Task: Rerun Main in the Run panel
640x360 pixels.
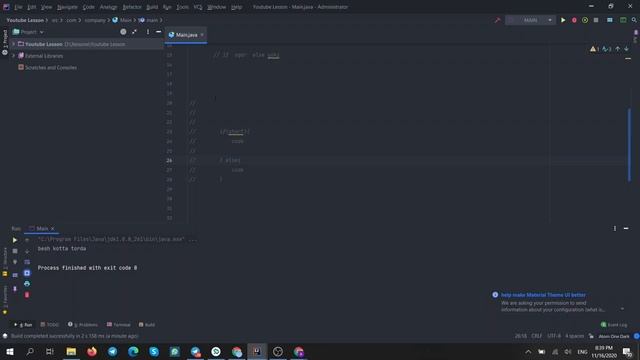Action: coord(15,240)
